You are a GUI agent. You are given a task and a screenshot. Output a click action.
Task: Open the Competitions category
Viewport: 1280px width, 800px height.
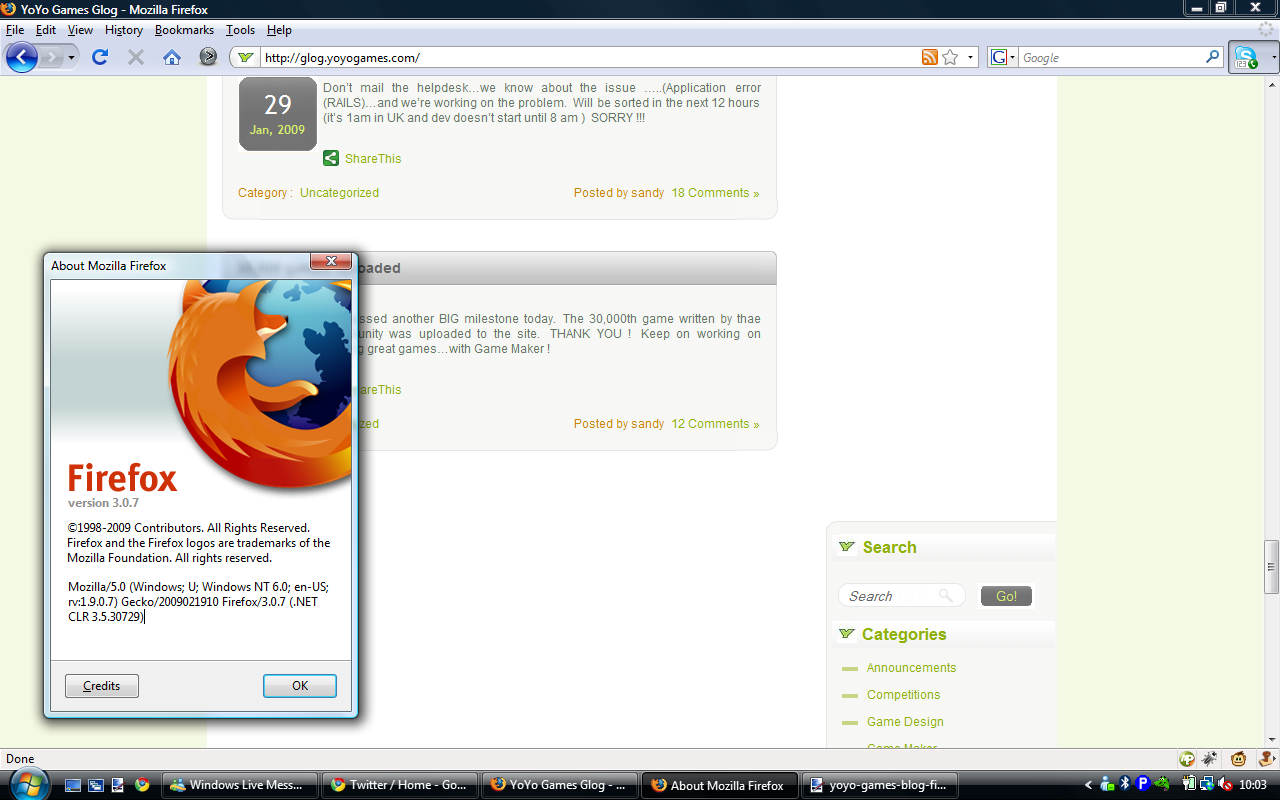pyautogui.click(x=903, y=695)
